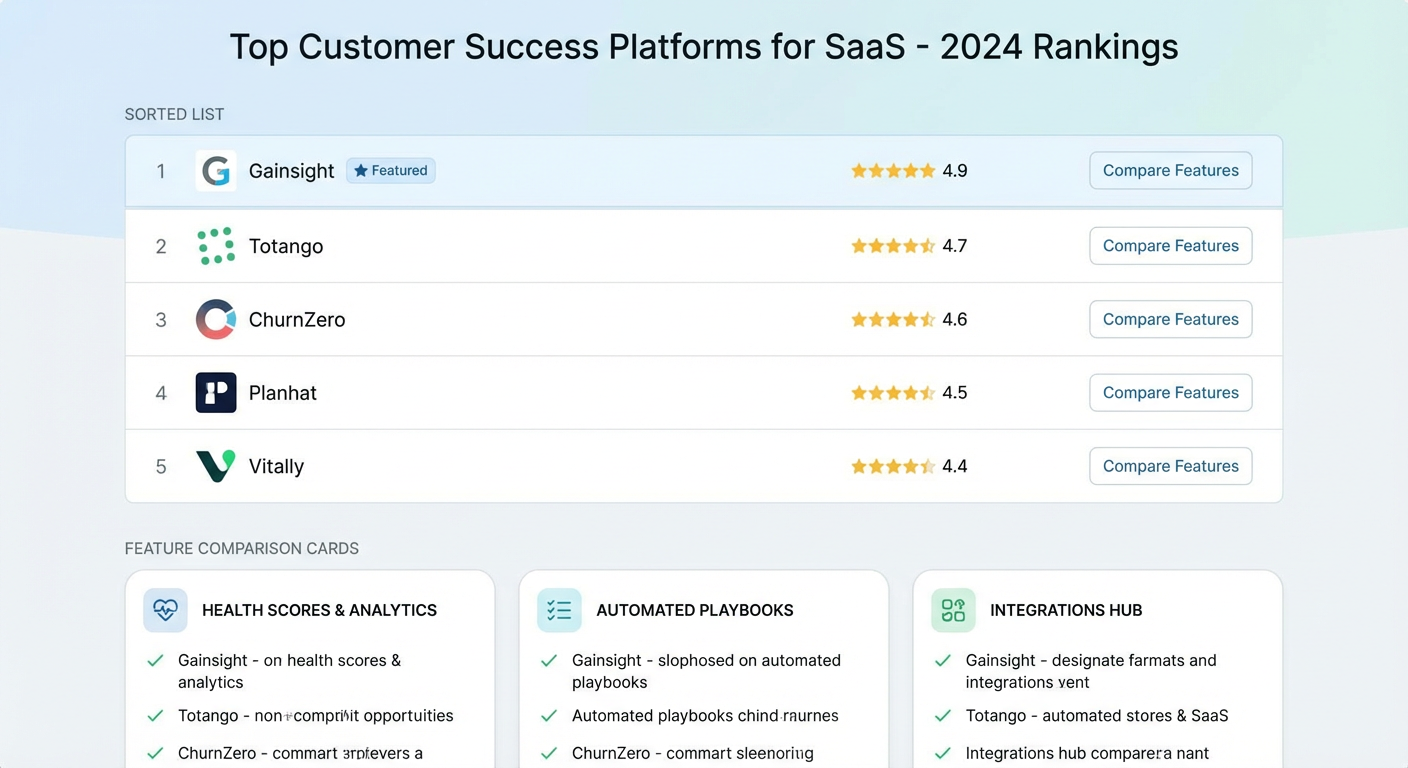Screen dimensions: 1408x768
Task: Compare Features for Totango
Action: pos(1170,246)
